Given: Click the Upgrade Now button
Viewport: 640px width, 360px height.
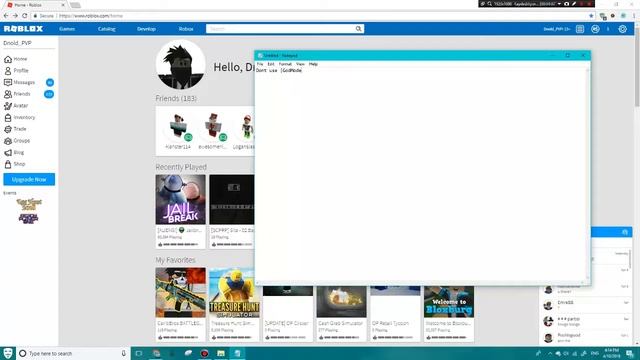Looking at the screenshot, I should click(x=29, y=179).
